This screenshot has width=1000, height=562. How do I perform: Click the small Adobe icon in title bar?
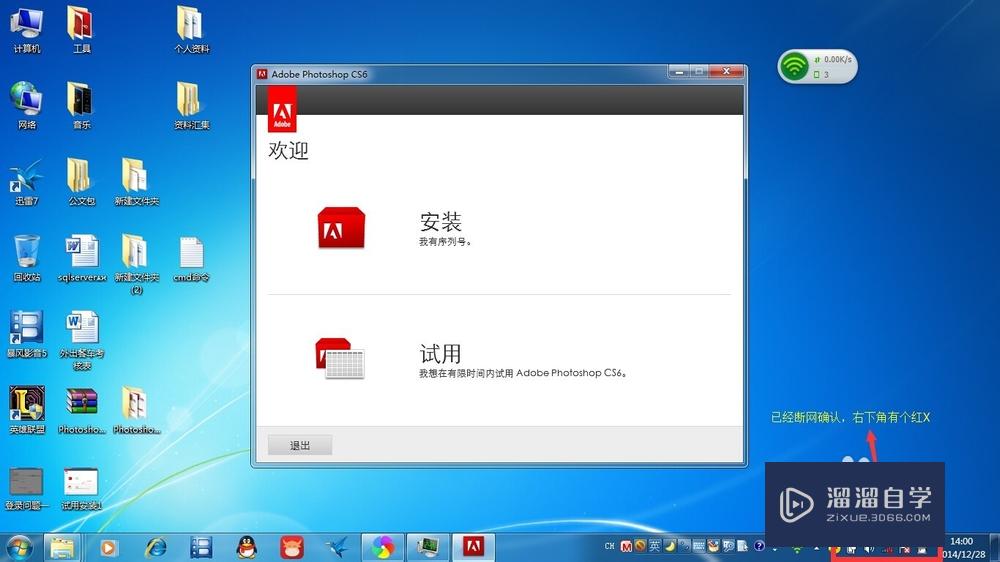coord(262,74)
